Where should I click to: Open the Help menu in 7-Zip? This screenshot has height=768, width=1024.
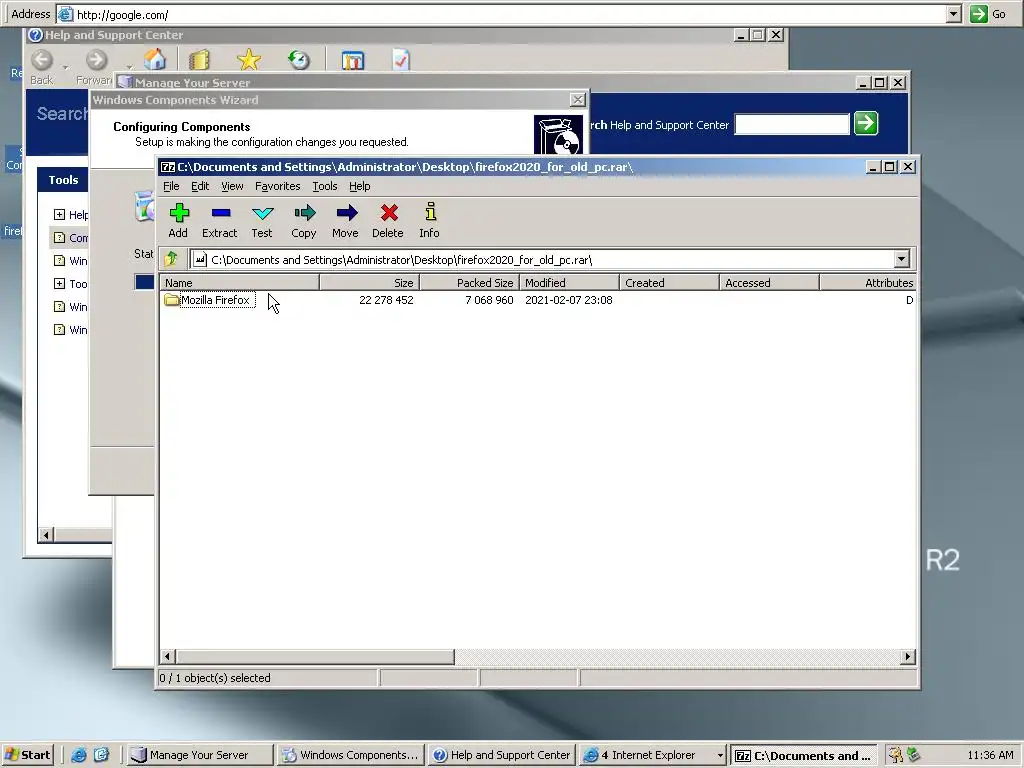[359, 186]
